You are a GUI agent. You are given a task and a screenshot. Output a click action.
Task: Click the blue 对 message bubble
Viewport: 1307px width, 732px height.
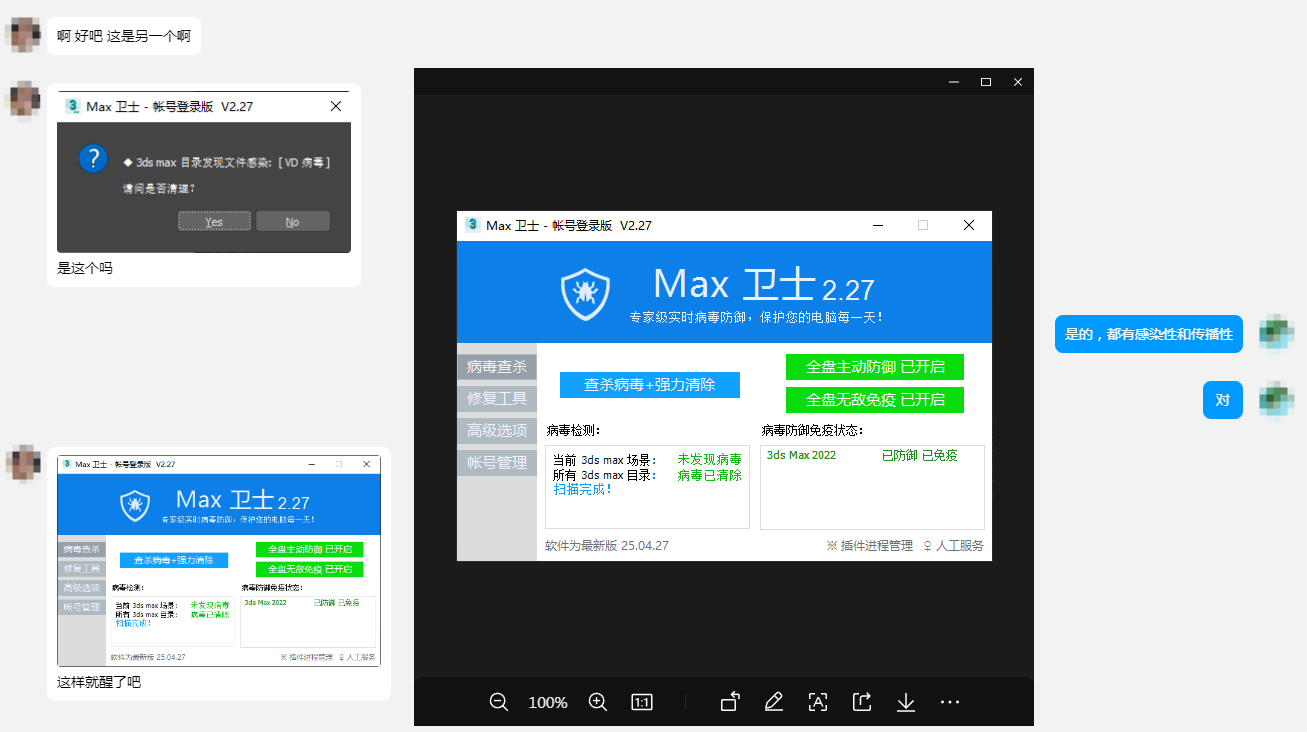(x=1222, y=400)
